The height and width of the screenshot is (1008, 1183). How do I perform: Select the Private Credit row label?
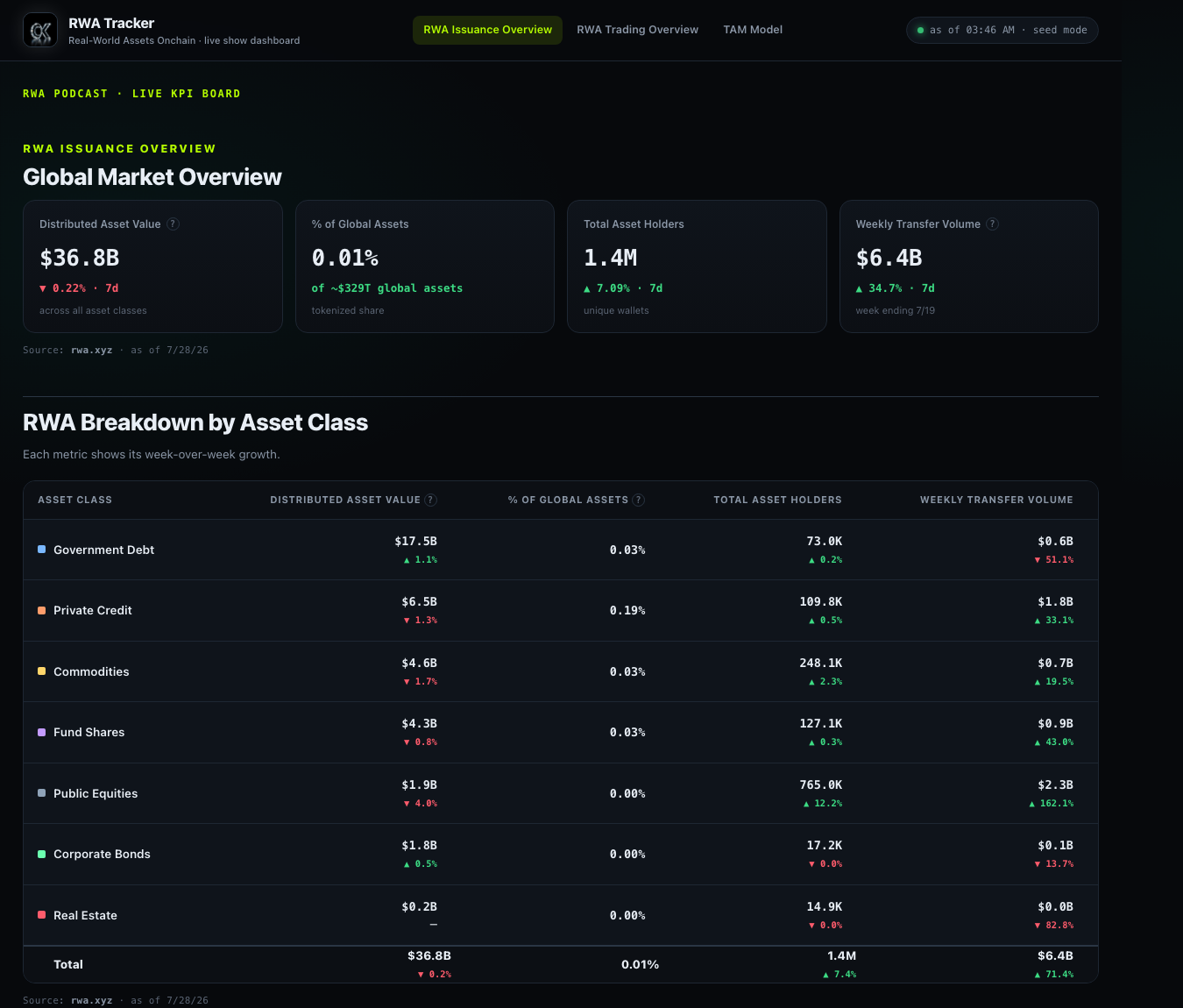(x=92, y=610)
